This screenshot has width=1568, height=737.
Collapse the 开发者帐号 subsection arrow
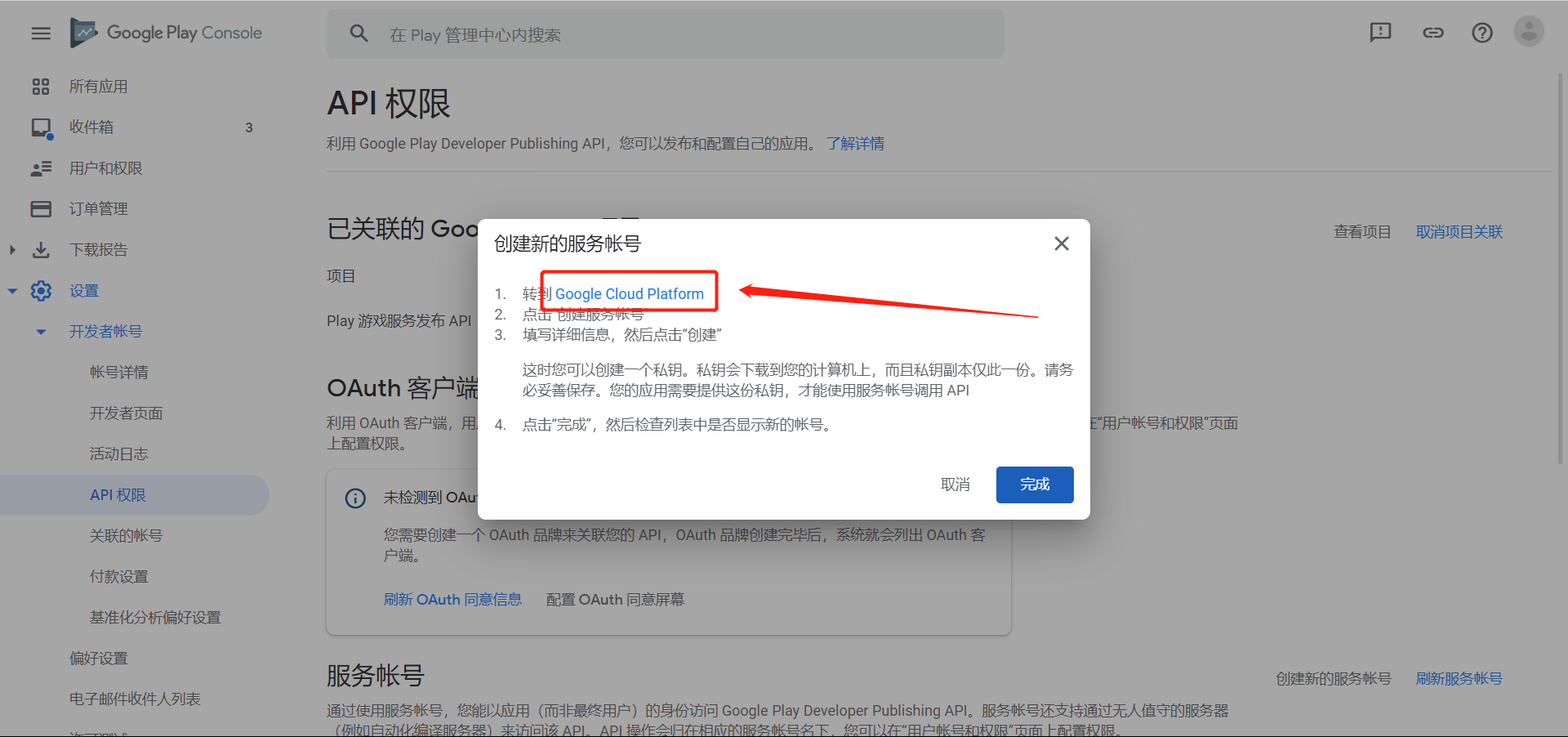pyautogui.click(x=41, y=332)
